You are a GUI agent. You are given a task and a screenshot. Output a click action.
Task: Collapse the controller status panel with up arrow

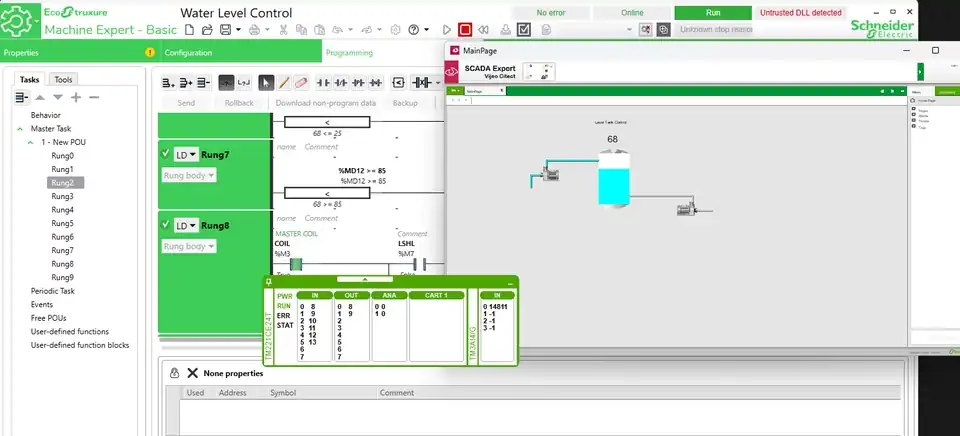365,279
